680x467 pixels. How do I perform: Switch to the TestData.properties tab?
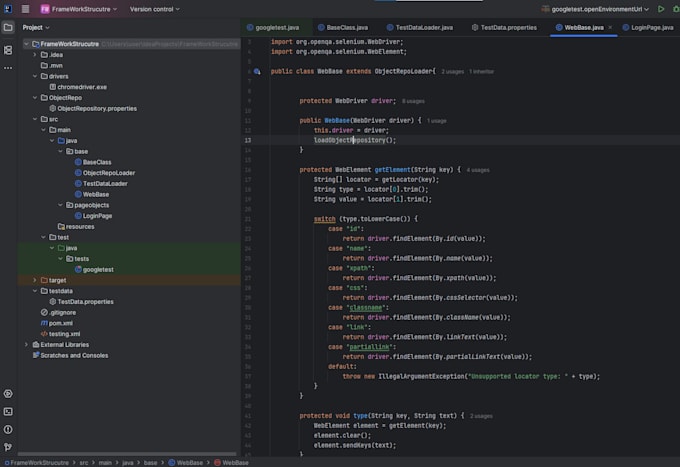pyautogui.click(x=504, y=27)
